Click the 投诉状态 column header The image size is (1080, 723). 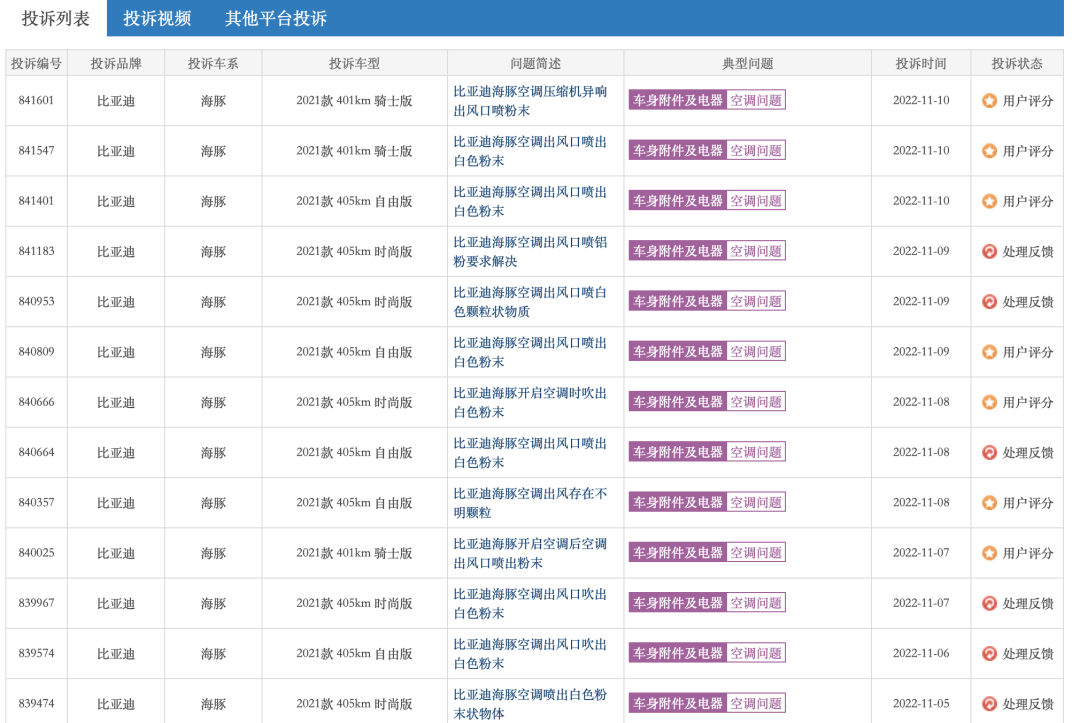point(1017,63)
